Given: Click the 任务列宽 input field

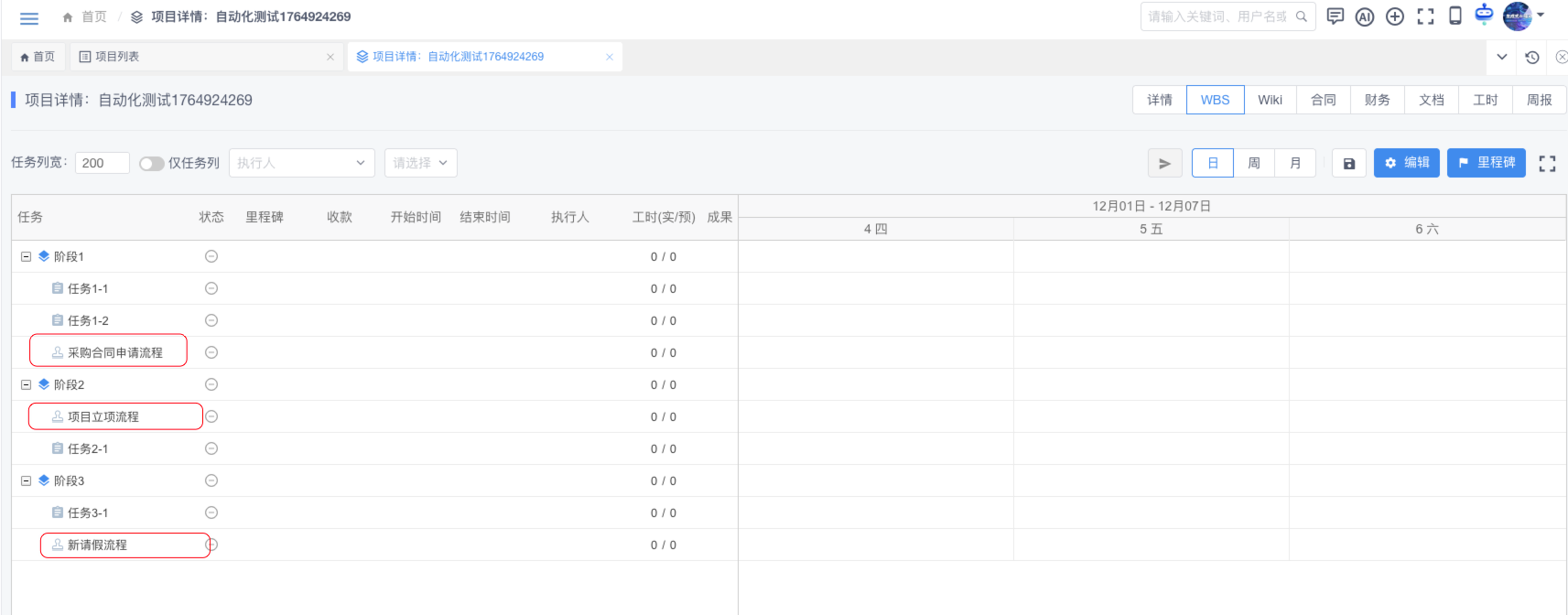Looking at the screenshot, I should 102,163.
